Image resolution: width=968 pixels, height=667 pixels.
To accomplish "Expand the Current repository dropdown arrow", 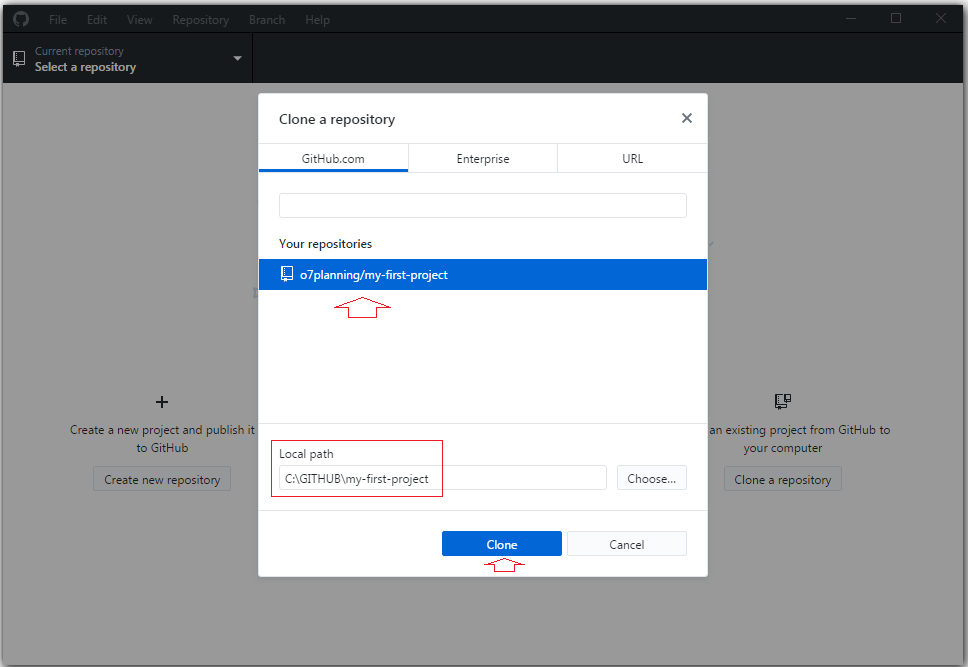I will (x=237, y=59).
